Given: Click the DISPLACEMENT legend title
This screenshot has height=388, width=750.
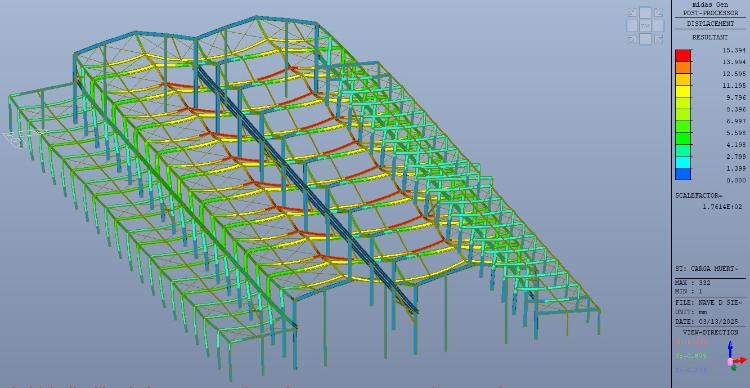Looking at the screenshot, I should pyautogui.click(x=710, y=23).
